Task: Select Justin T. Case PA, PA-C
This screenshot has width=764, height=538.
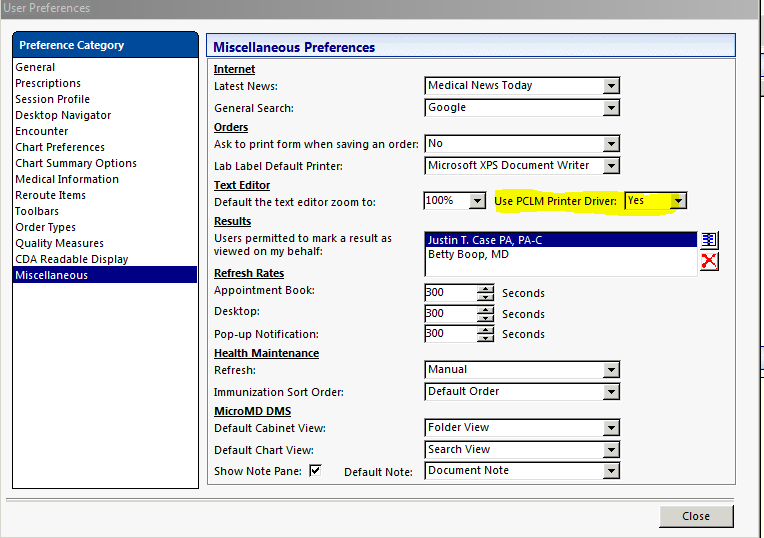Action: (561, 240)
